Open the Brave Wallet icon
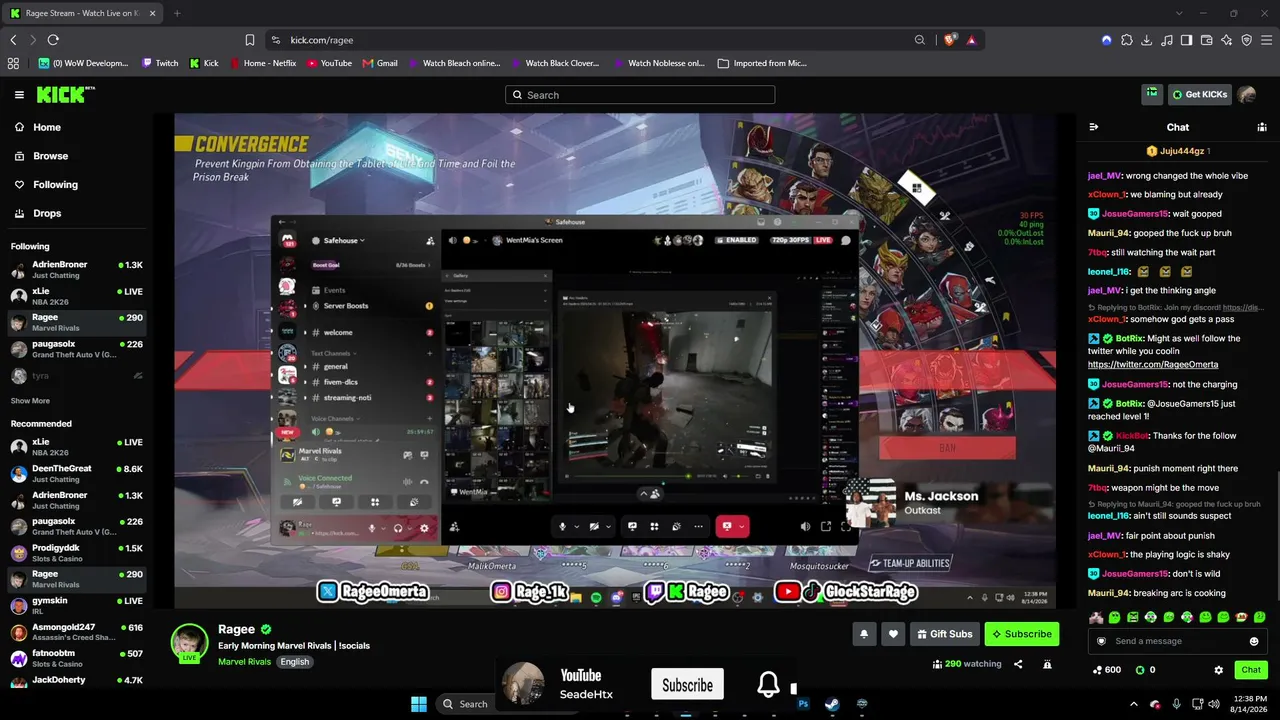The image size is (1280, 720). (x=1207, y=40)
